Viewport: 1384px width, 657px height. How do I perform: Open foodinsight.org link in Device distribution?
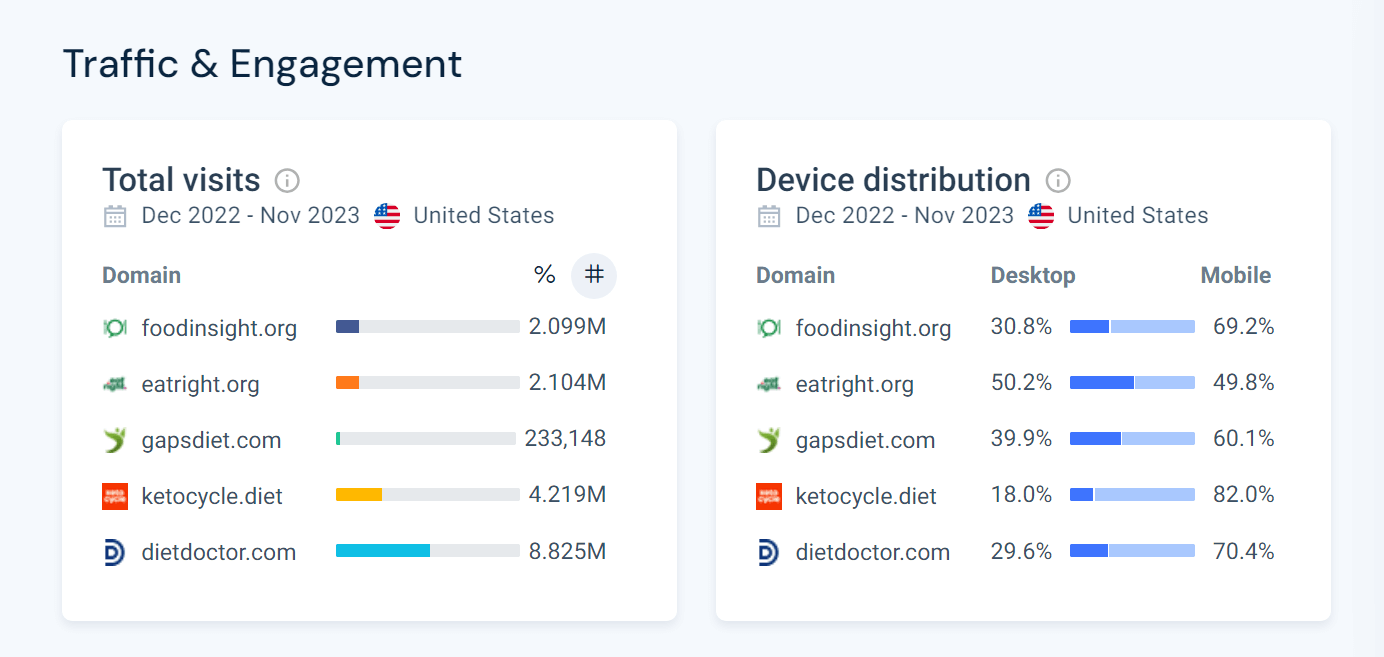(873, 328)
